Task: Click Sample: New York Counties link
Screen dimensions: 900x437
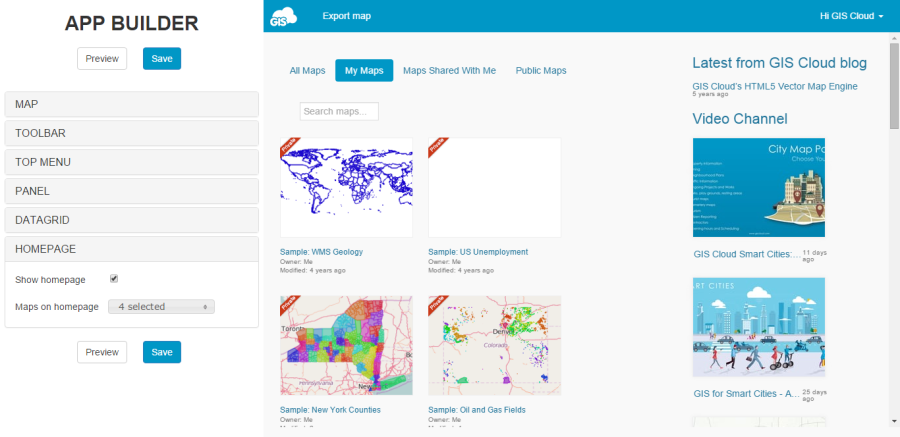Action: coord(330,410)
